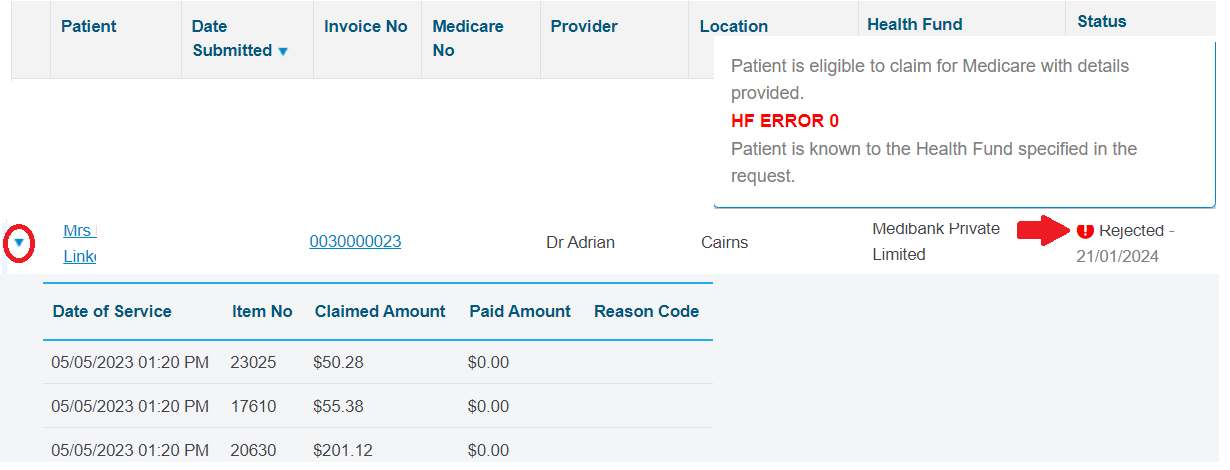The width and height of the screenshot is (1230, 470).
Task: Select the item 17610 service row
Action: coord(378,406)
